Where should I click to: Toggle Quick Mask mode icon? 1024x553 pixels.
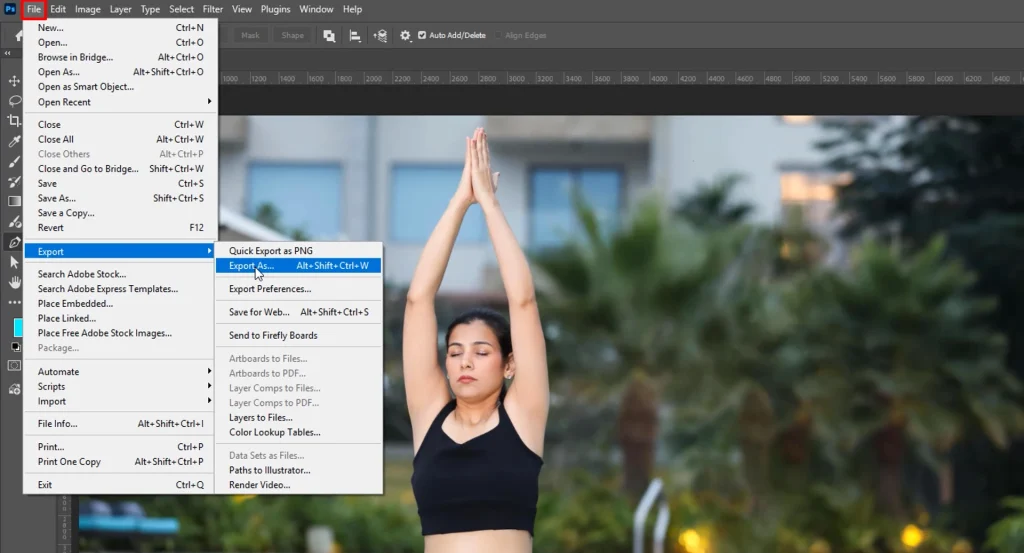14,366
